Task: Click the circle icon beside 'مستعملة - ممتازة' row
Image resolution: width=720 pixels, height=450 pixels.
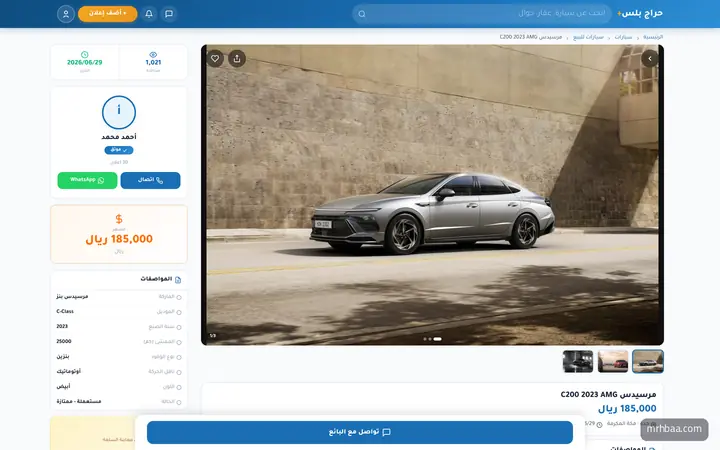Action: pyautogui.click(x=179, y=402)
